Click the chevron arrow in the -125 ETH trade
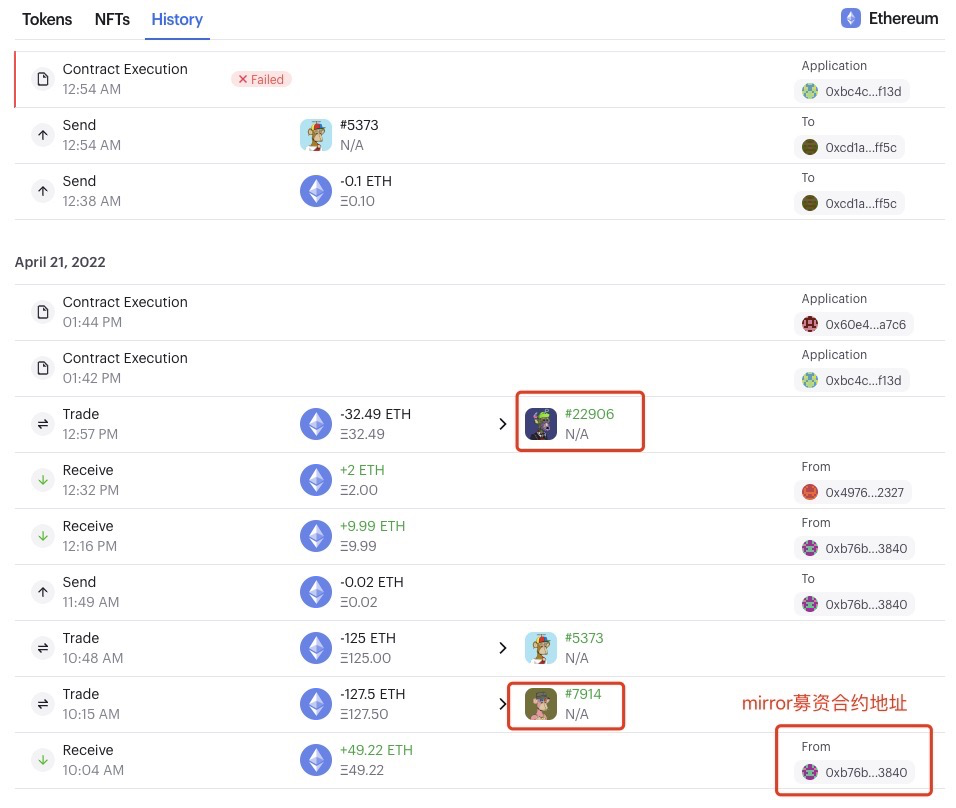Screen dimensions: 956x808 [502, 648]
